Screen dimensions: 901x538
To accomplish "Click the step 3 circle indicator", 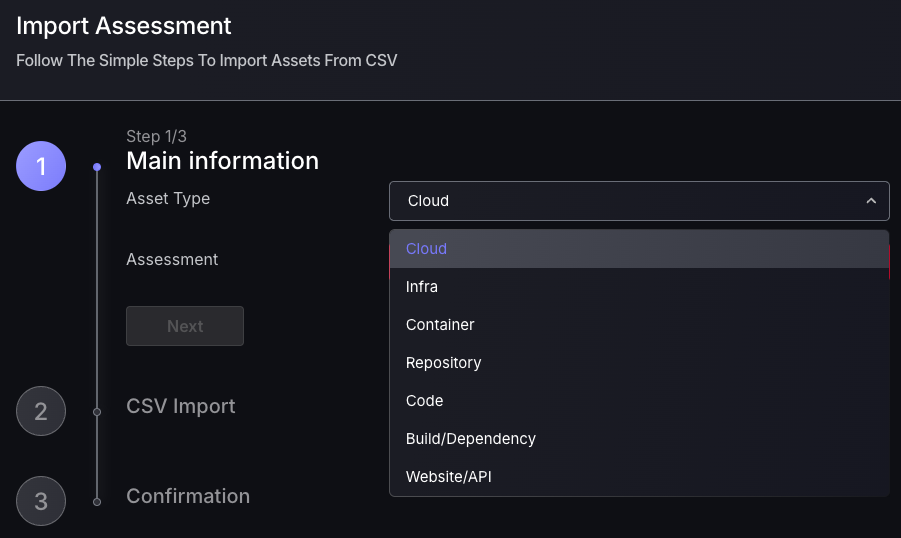I will 41,501.
